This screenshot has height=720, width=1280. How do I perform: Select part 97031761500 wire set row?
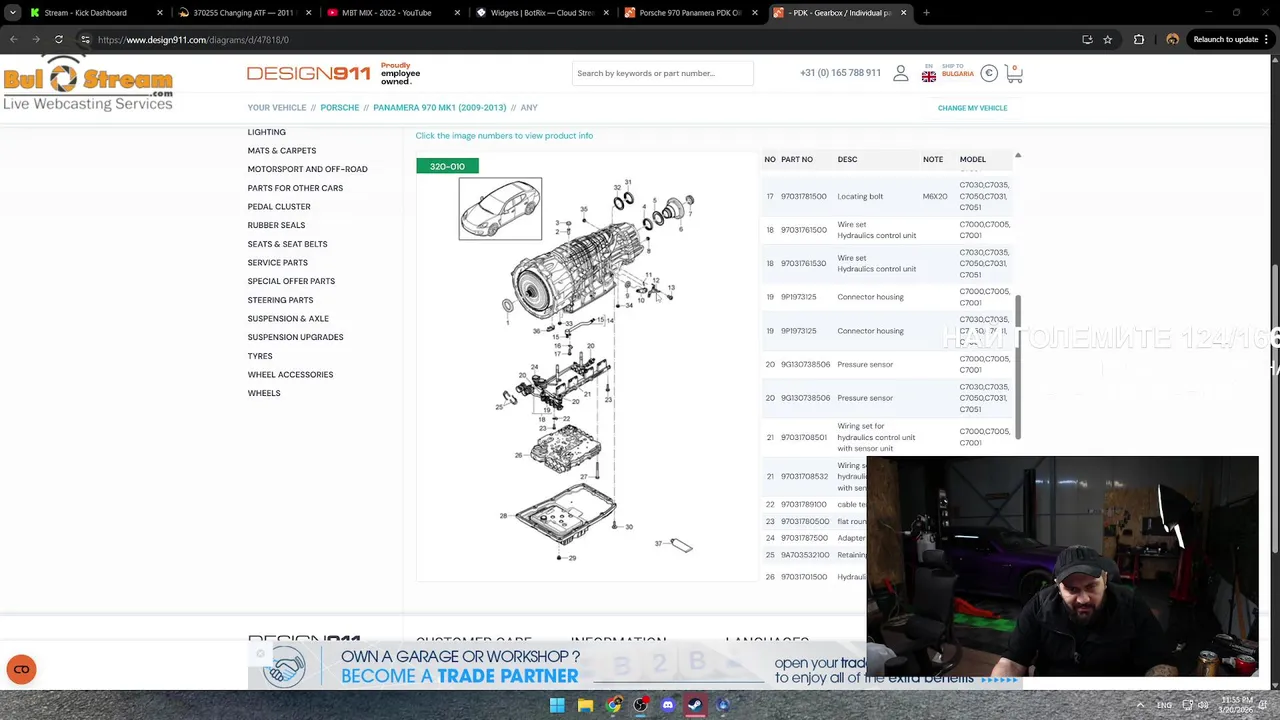(890, 230)
